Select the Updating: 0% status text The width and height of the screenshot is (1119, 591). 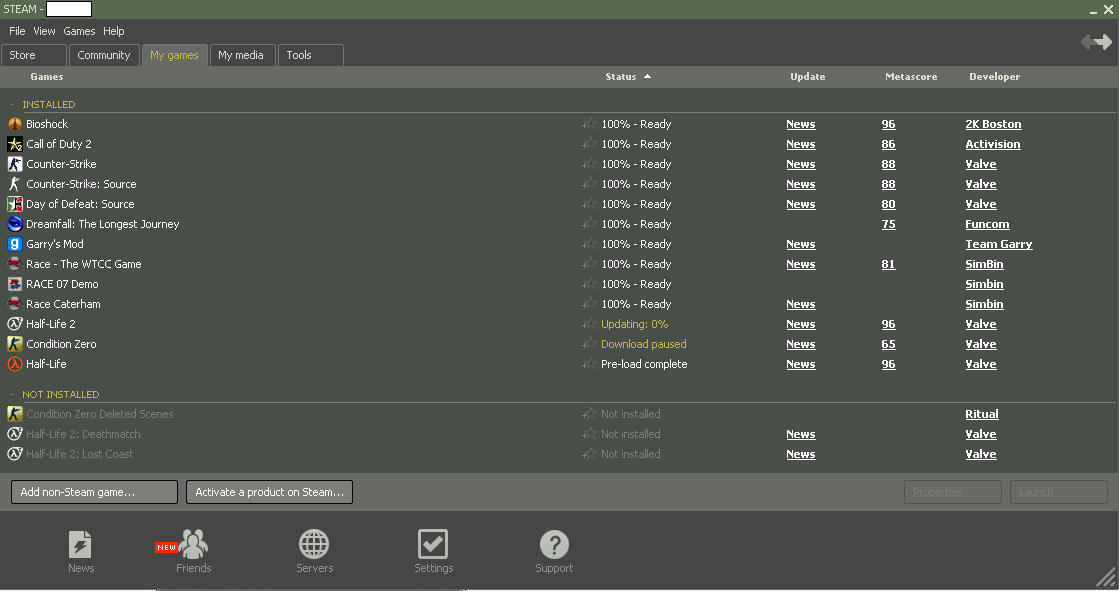634,324
